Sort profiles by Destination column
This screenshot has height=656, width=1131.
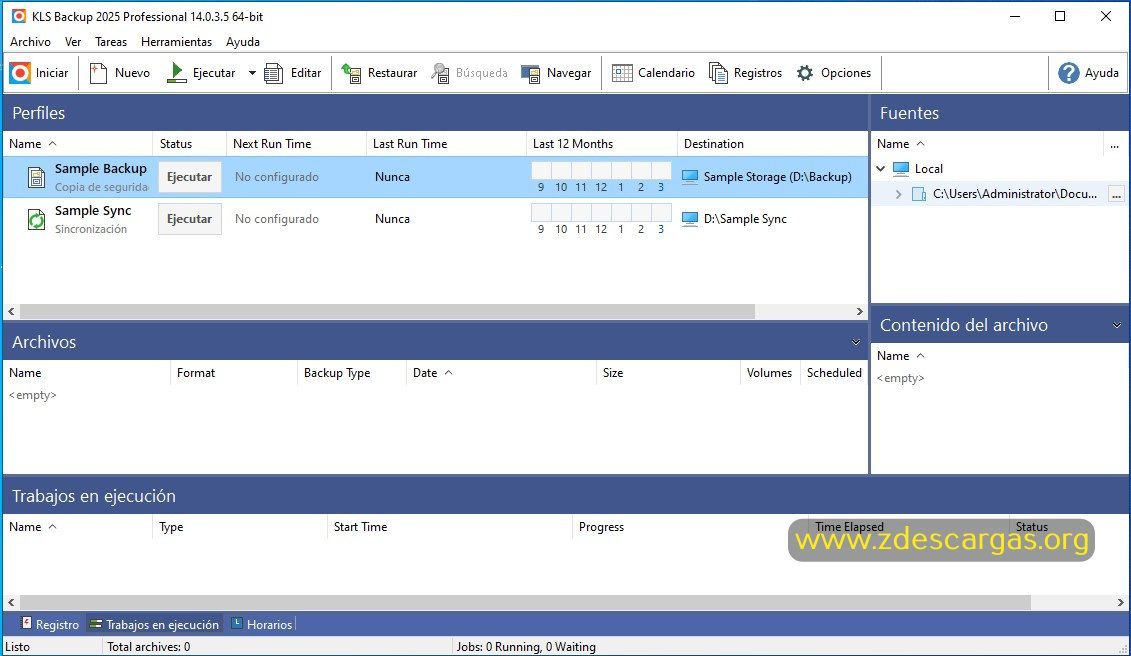tap(773, 144)
